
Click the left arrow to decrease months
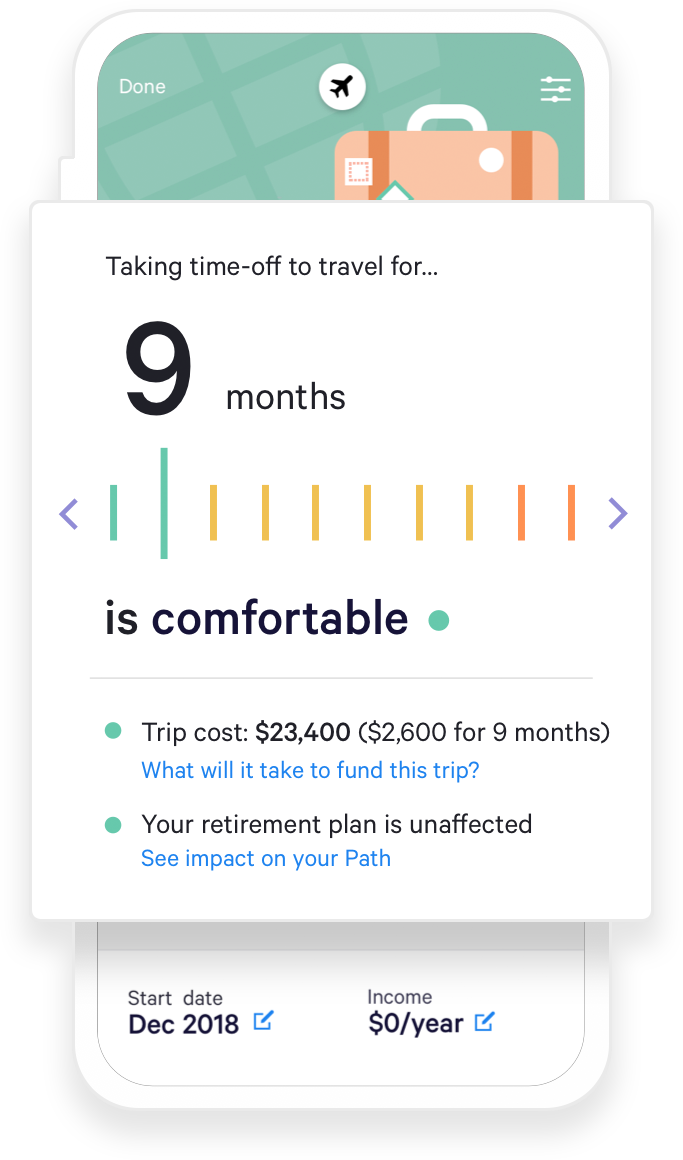tap(68, 514)
